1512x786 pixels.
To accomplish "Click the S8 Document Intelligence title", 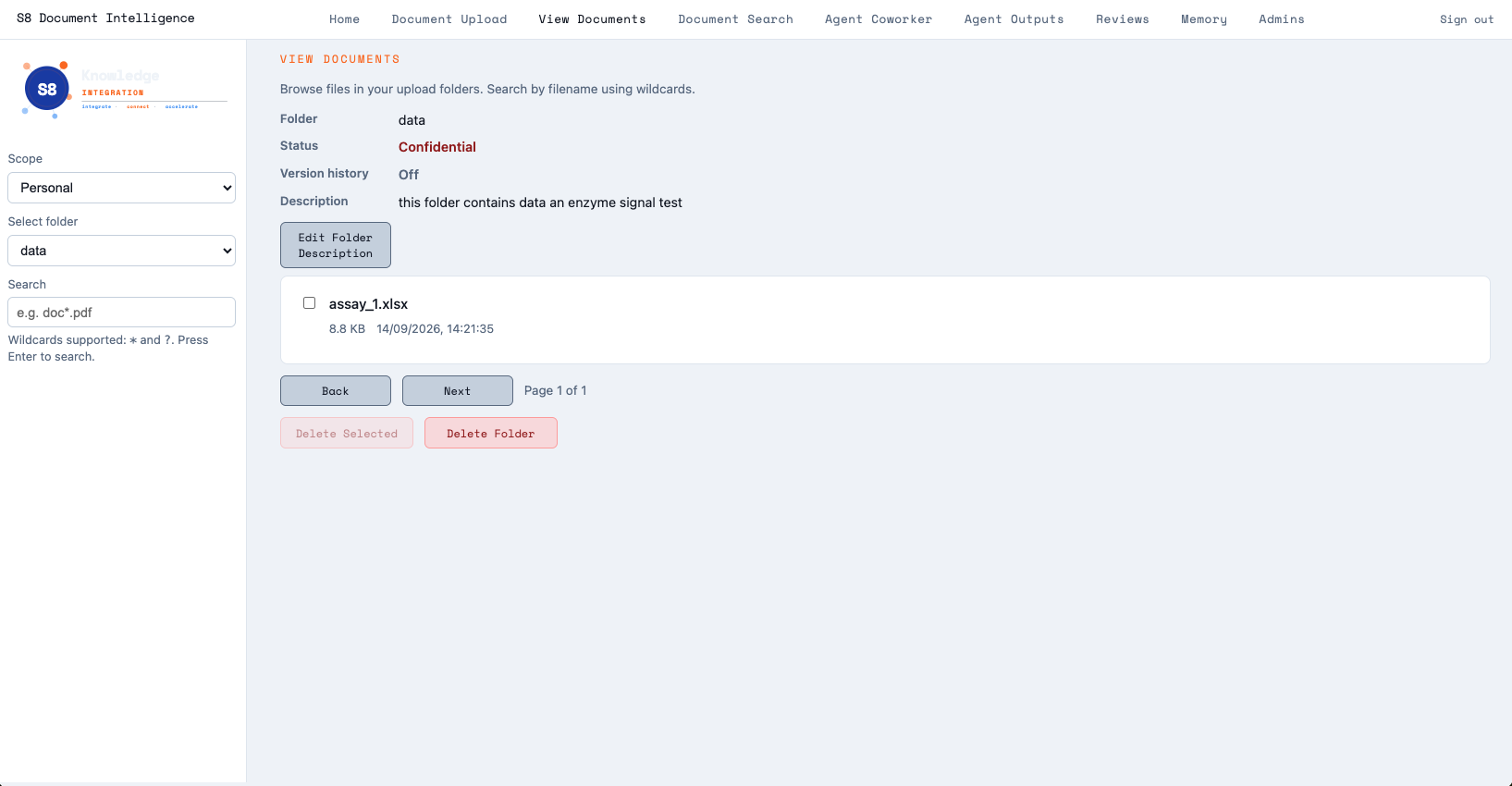I will click(x=105, y=18).
